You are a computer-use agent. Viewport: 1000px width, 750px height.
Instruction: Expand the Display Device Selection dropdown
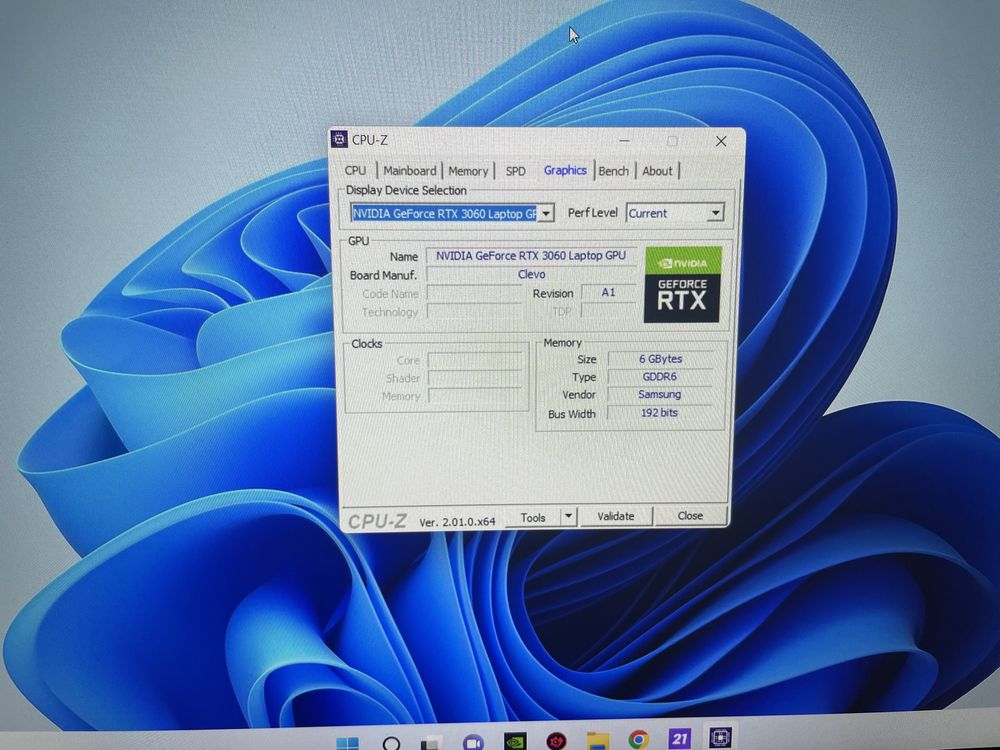coord(546,214)
